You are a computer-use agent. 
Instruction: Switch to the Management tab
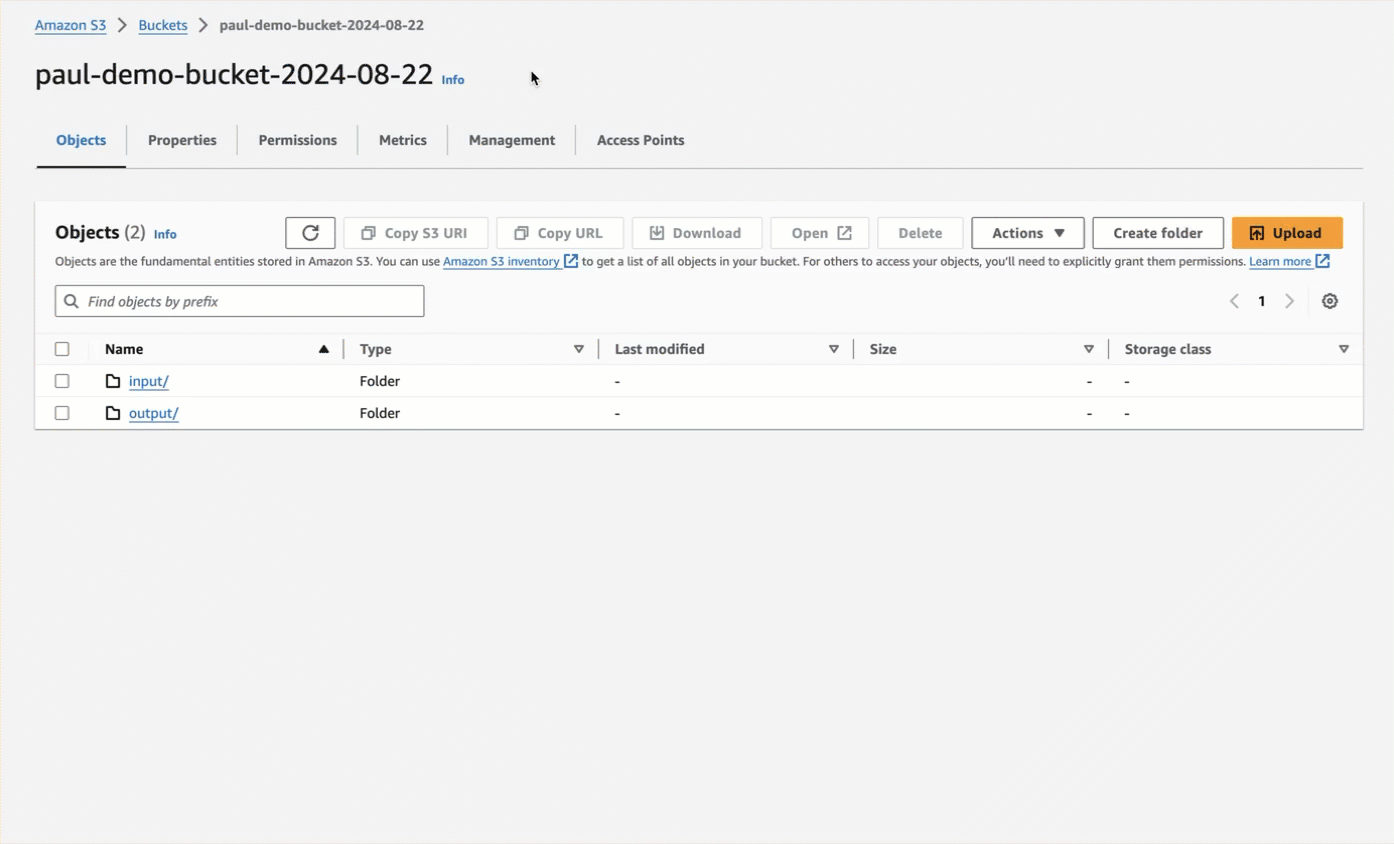click(511, 140)
